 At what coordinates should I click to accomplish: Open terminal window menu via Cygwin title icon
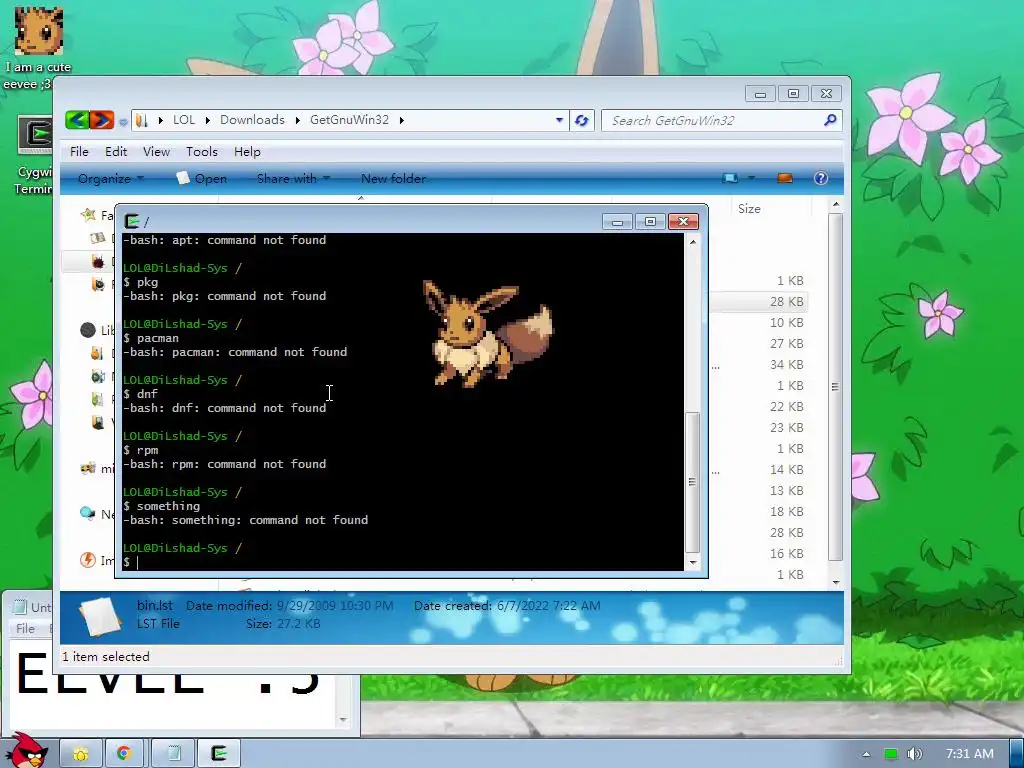[x=132, y=221]
